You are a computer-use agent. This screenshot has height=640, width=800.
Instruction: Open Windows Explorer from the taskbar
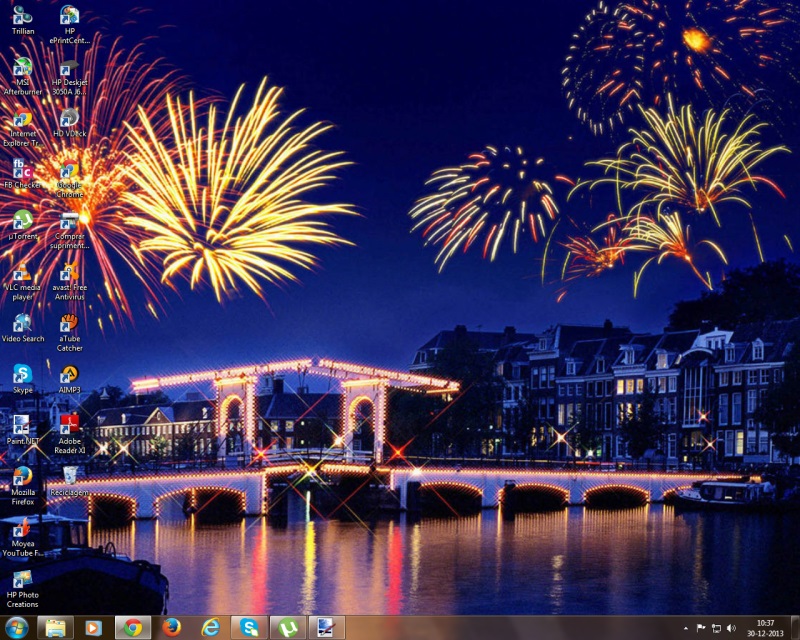[56, 628]
